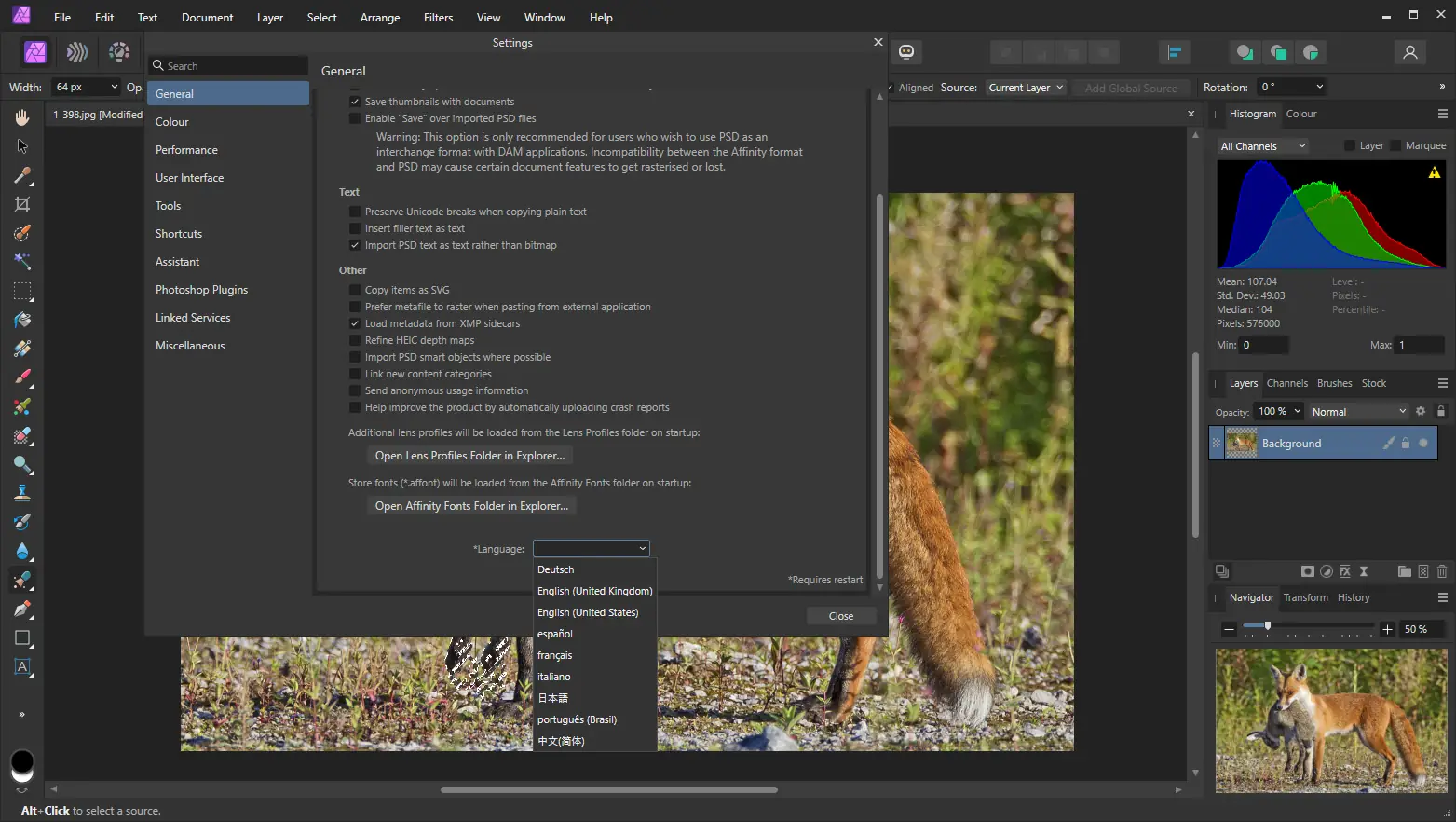The height and width of the screenshot is (822, 1456).
Task: Enable Copy items as SVG
Action: click(x=355, y=290)
